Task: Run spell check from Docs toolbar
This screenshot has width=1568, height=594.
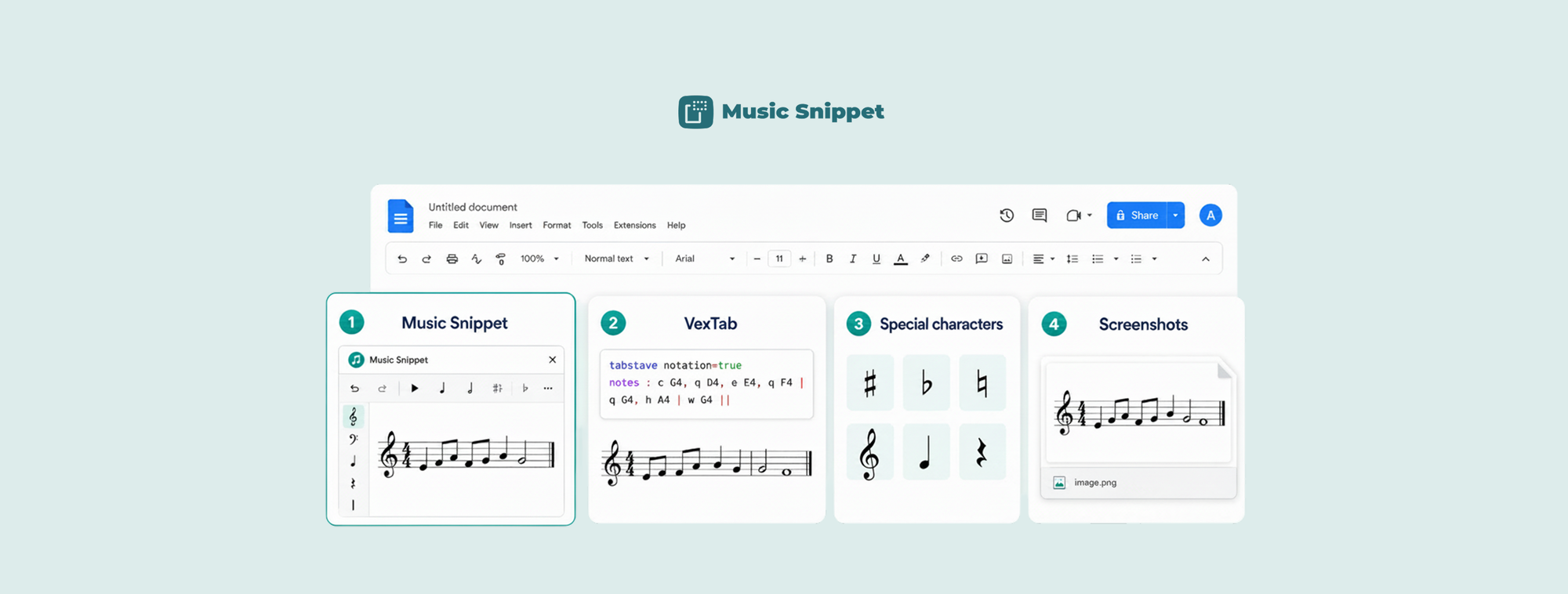Action: click(x=476, y=259)
